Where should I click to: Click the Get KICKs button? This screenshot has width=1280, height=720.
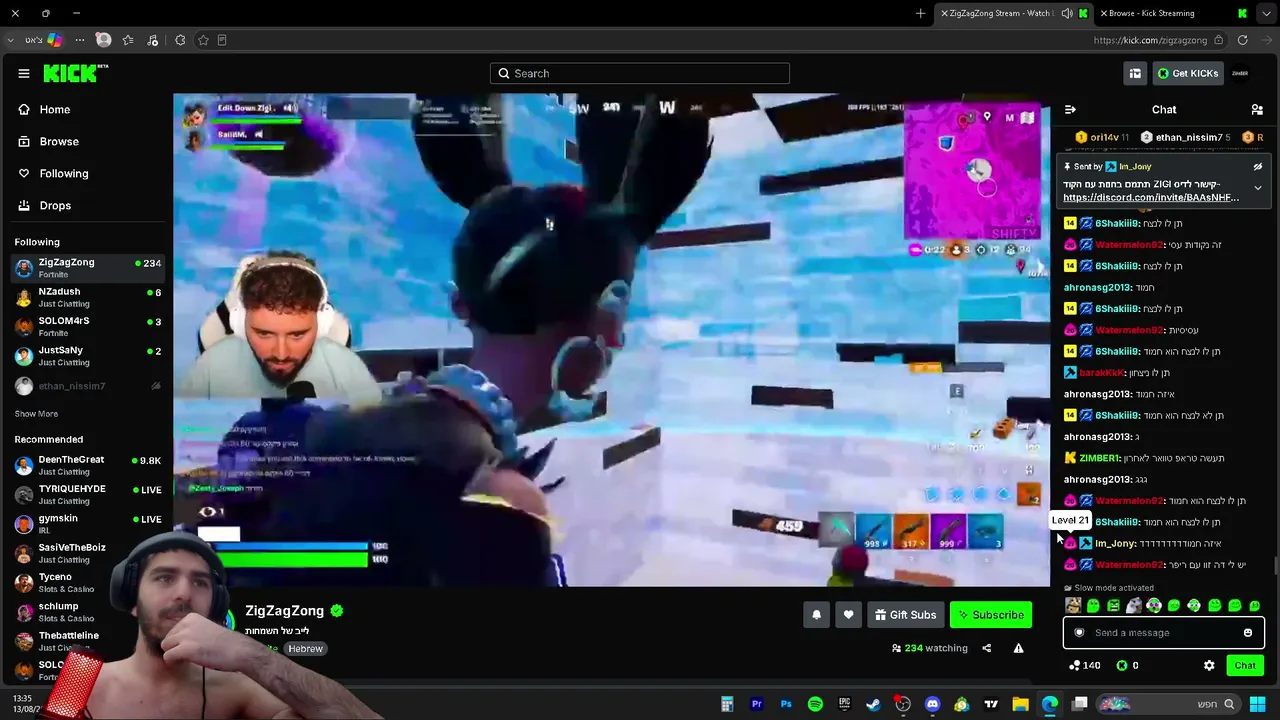pyautogui.click(x=1187, y=73)
